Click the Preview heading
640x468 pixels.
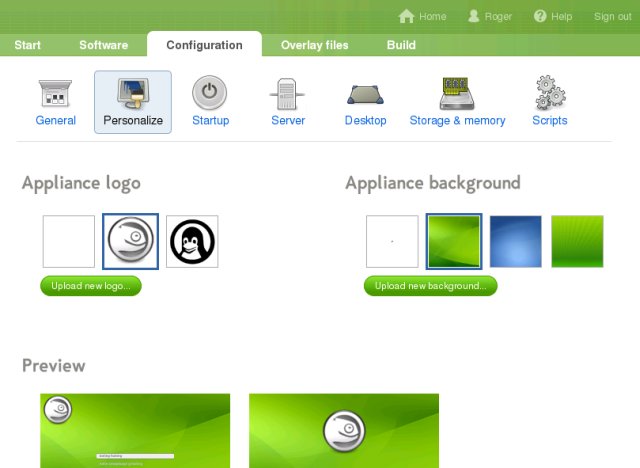(x=53, y=366)
